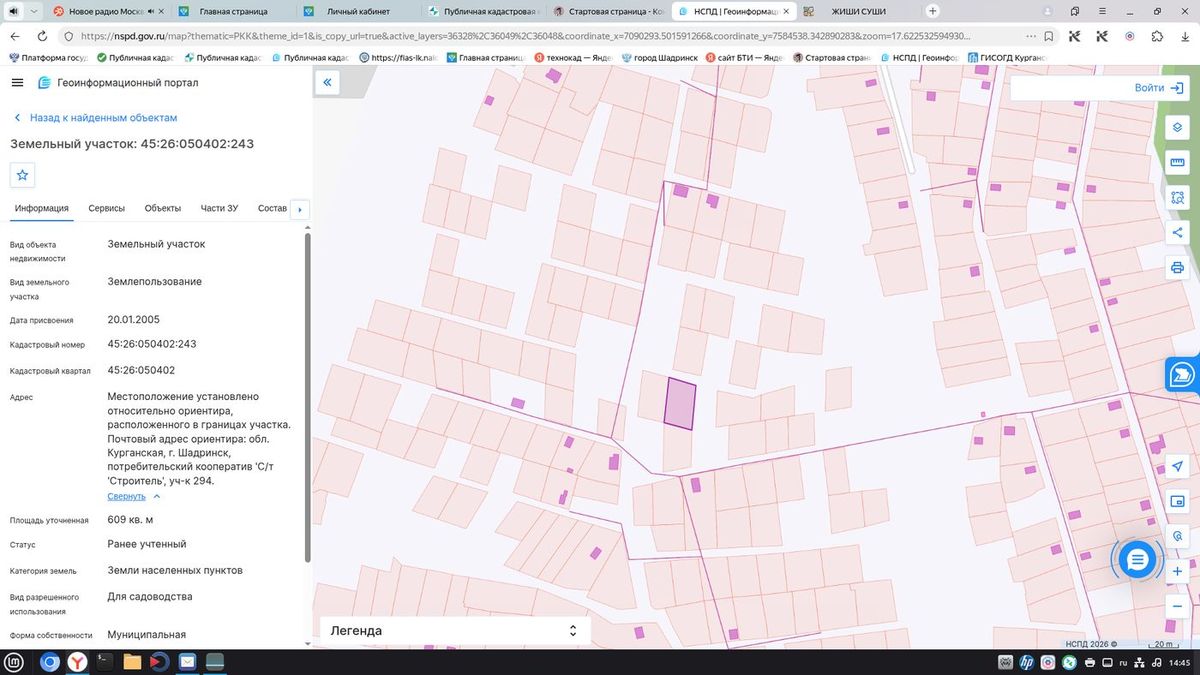Viewport: 1200px width, 675px height.
Task: Center the map on my location
Action: 1177,467
